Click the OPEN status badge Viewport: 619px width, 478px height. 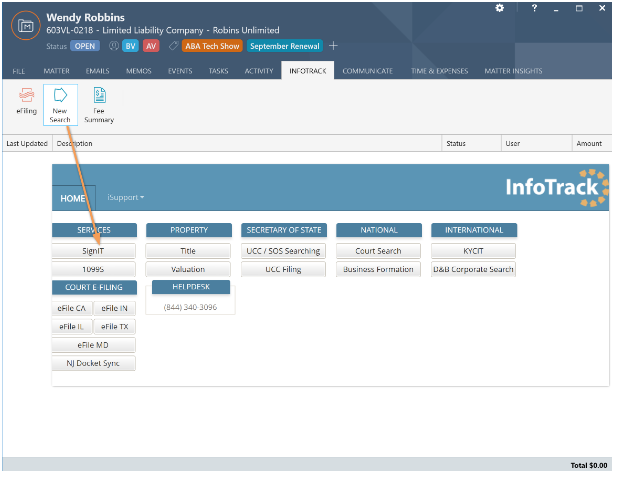85,46
